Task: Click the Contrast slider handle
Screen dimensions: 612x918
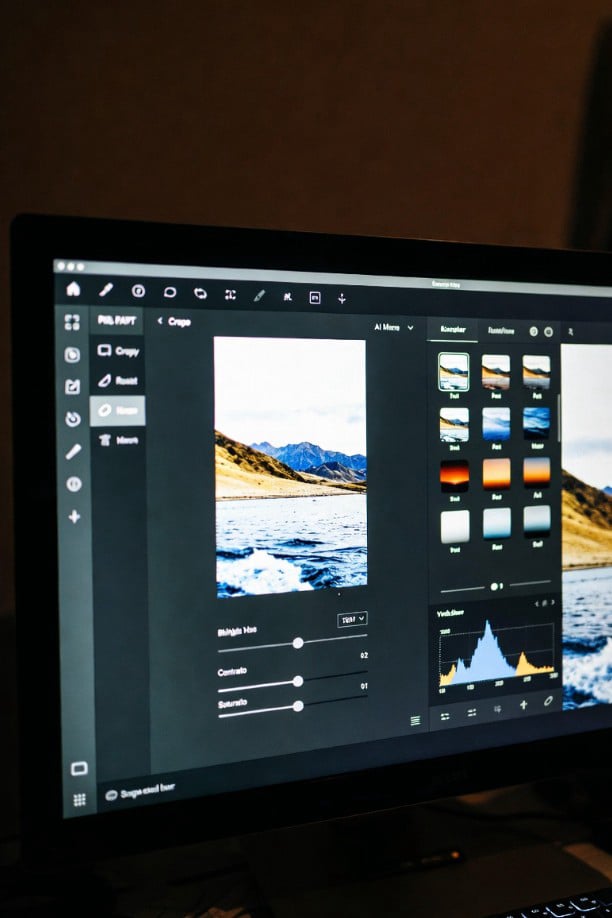Action: tap(297, 681)
